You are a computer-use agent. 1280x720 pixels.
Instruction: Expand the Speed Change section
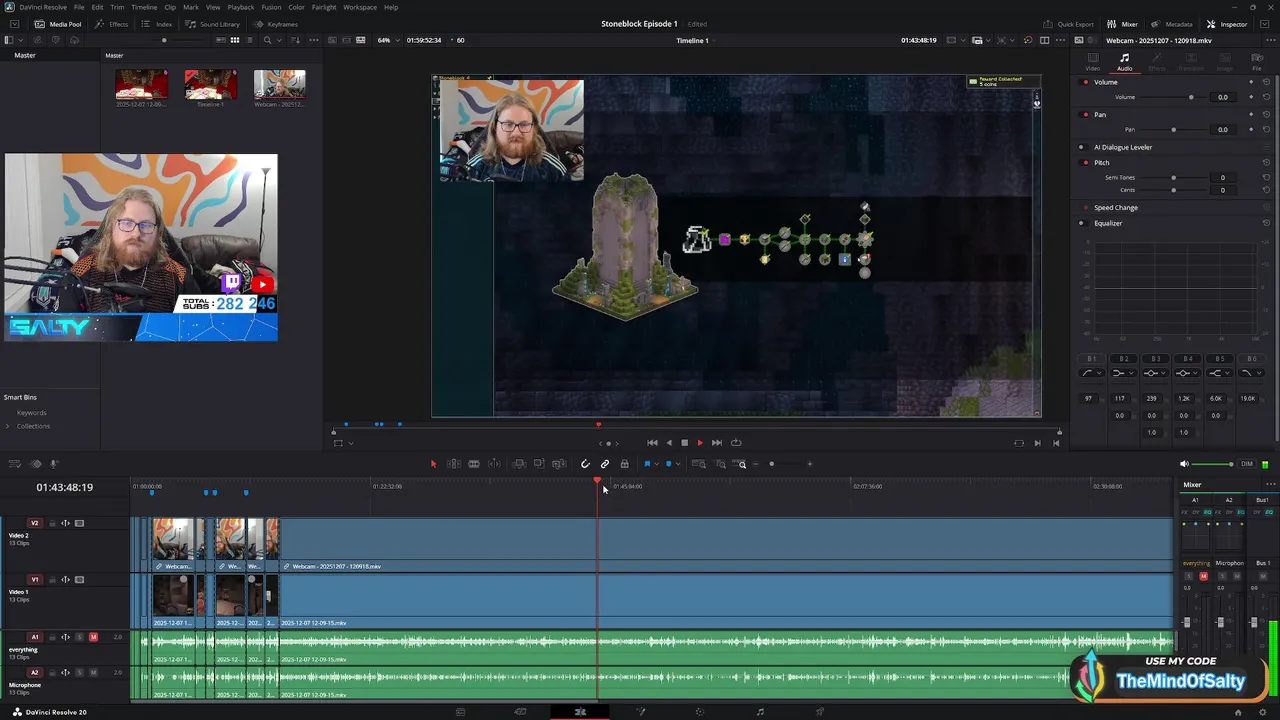click(1116, 208)
